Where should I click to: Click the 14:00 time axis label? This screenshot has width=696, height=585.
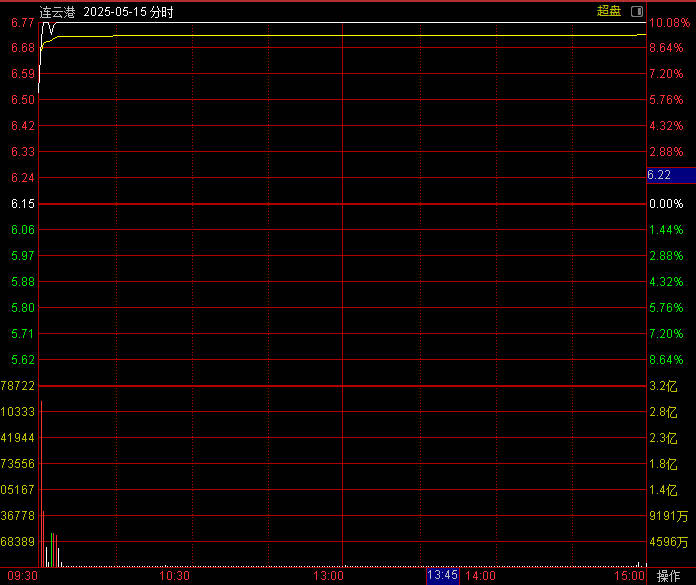point(480,576)
